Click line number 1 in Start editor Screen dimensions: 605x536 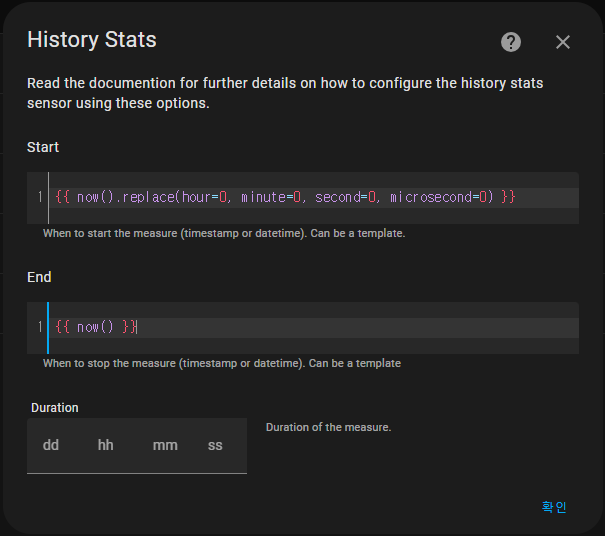pos(40,198)
